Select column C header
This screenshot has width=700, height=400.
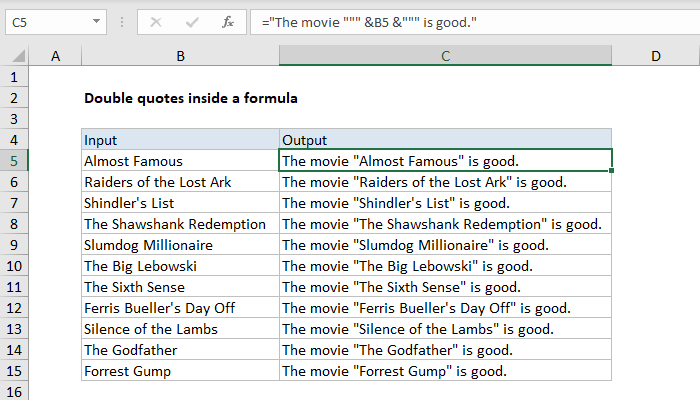(x=445, y=57)
